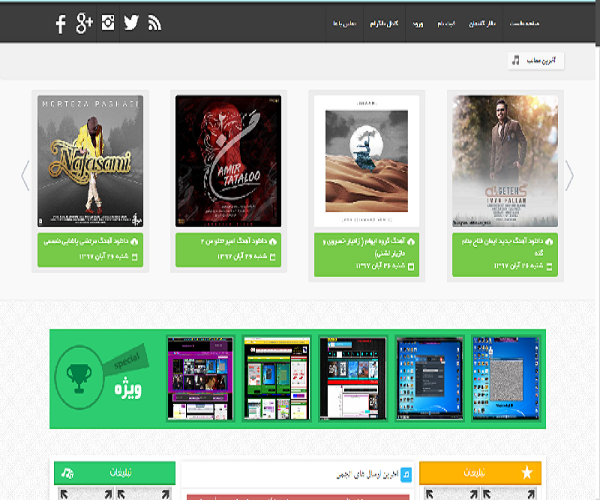Click home icon on the desert cover post title
600x500 pixels.
click(x=411, y=241)
